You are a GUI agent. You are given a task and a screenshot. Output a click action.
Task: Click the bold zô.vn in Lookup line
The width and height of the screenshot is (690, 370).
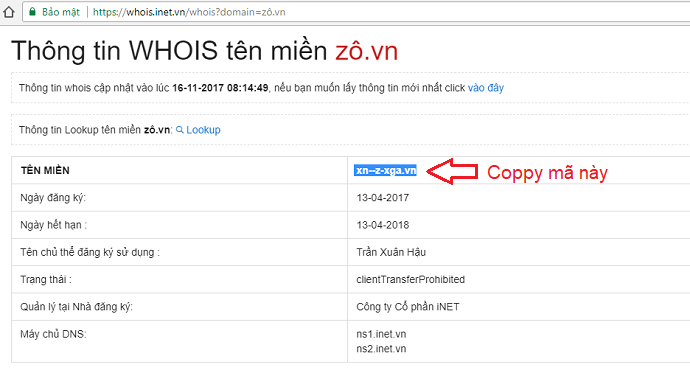pos(157,130)
